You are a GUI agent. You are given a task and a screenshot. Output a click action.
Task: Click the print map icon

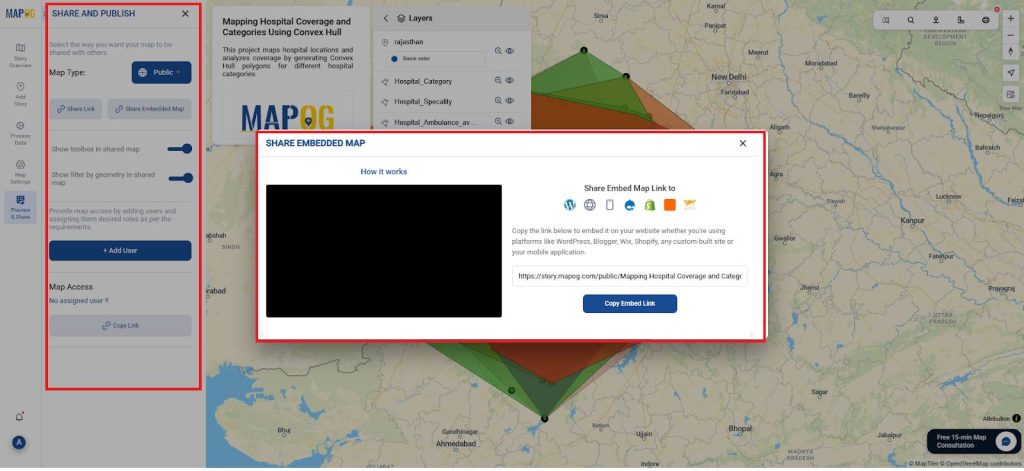(x=985, y=20)
